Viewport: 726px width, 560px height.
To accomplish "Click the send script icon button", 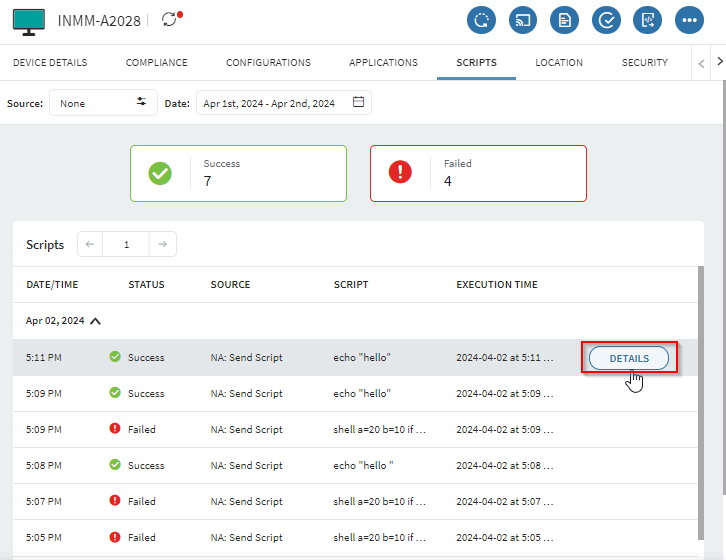I will pos(647,20).
